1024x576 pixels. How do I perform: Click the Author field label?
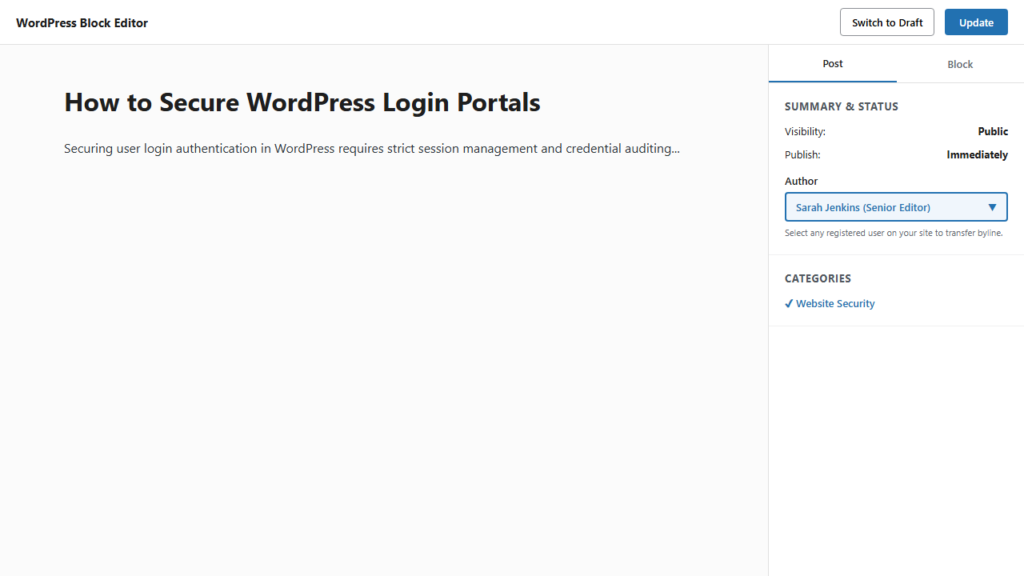[x=801, y=181]
